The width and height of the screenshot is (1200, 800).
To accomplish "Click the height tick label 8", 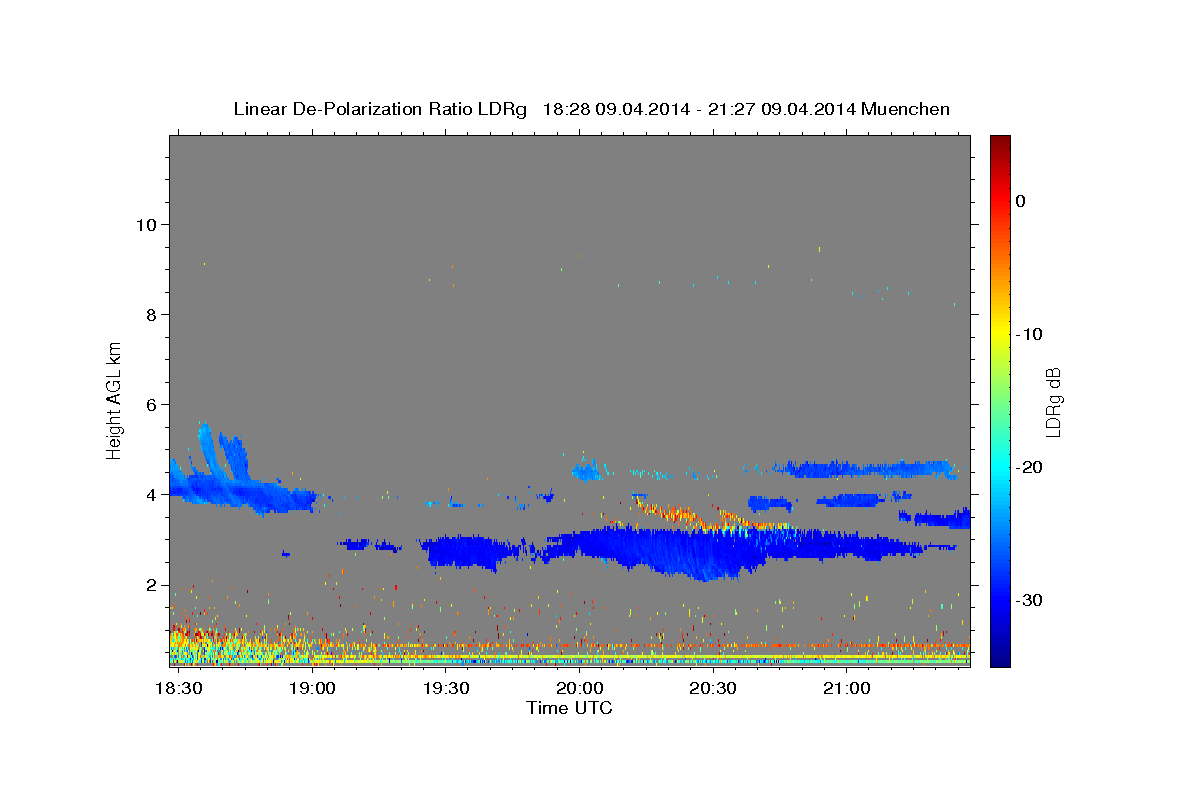I will (151, 314).
